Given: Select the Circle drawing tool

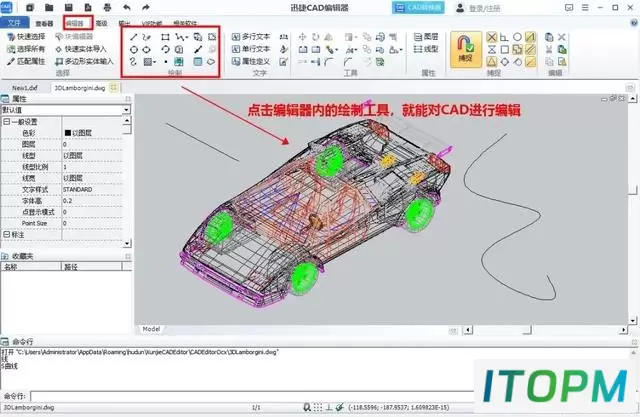Looking at the screenshot, I should (133, 50).
